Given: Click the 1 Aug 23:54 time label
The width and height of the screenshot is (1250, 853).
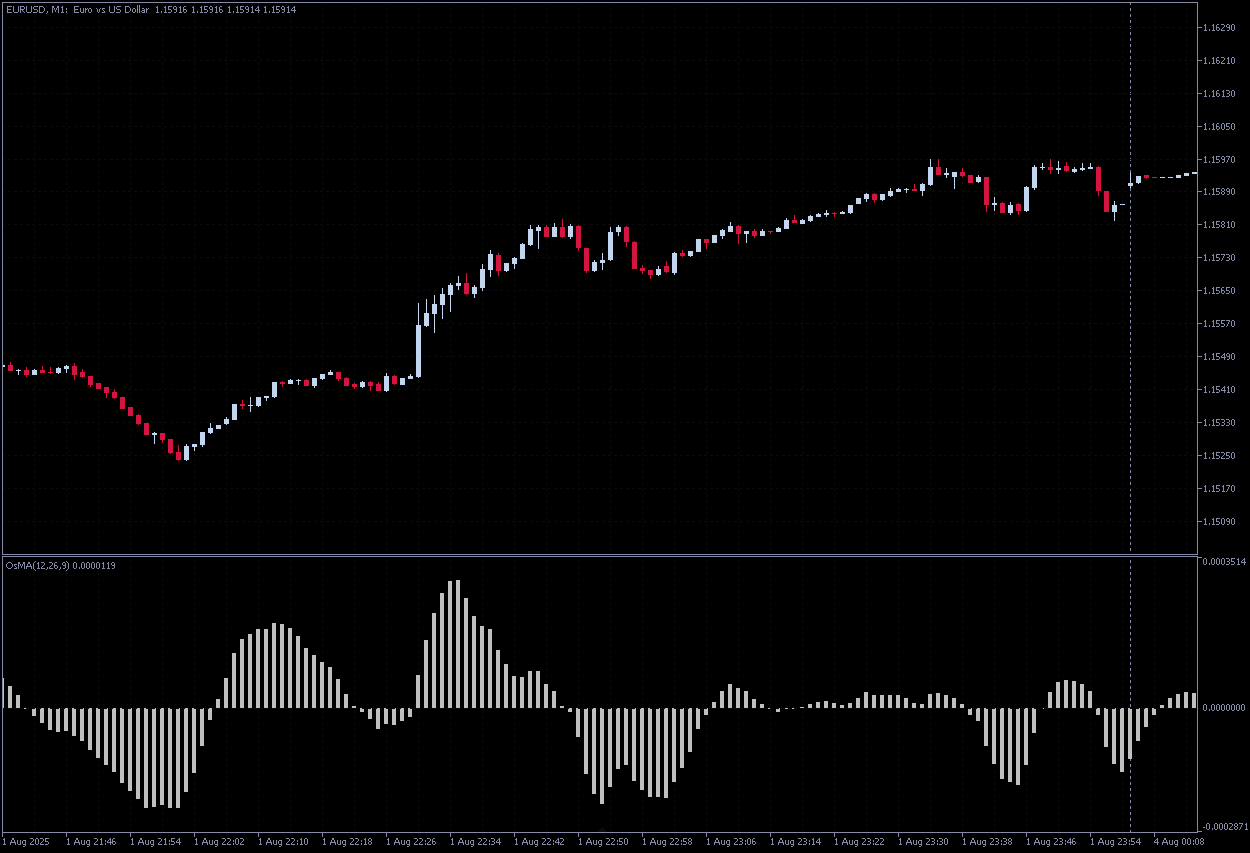Looking at the screenshot, I should tap(1114, 842).
